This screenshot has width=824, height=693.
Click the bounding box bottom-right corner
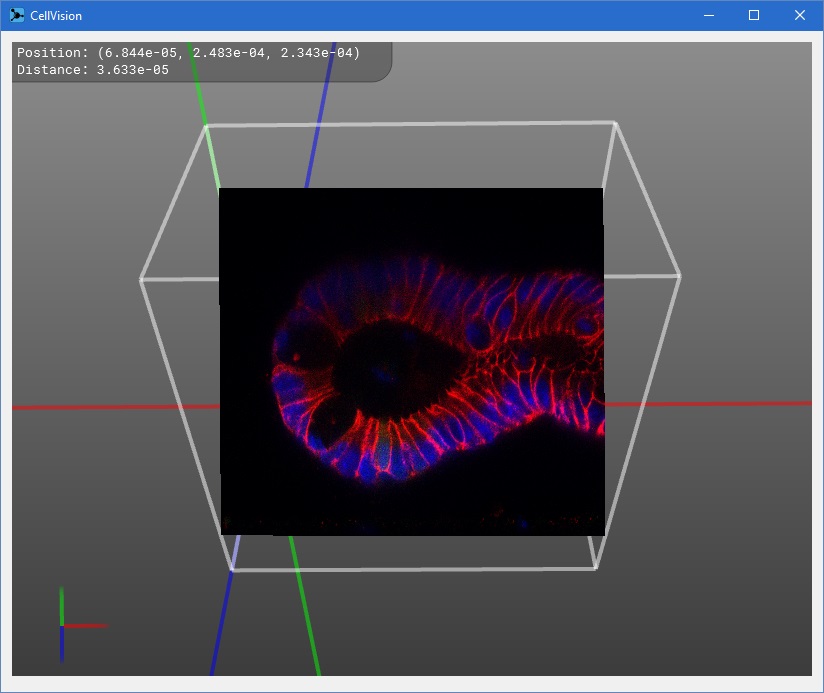597,568
